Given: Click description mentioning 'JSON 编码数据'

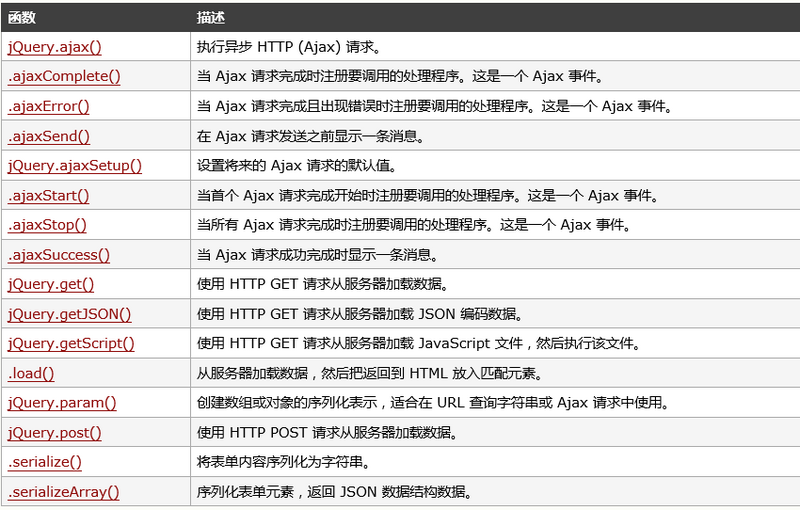Looking at the screenshot, I should click(360, 314).
